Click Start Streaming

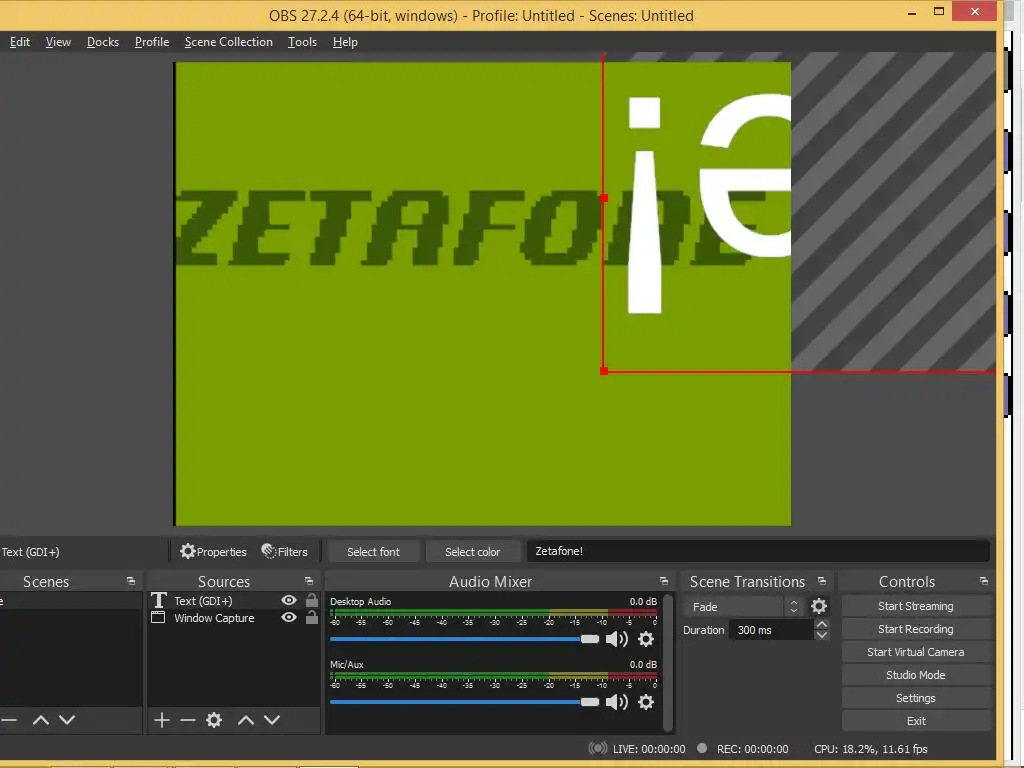point(916,606)
